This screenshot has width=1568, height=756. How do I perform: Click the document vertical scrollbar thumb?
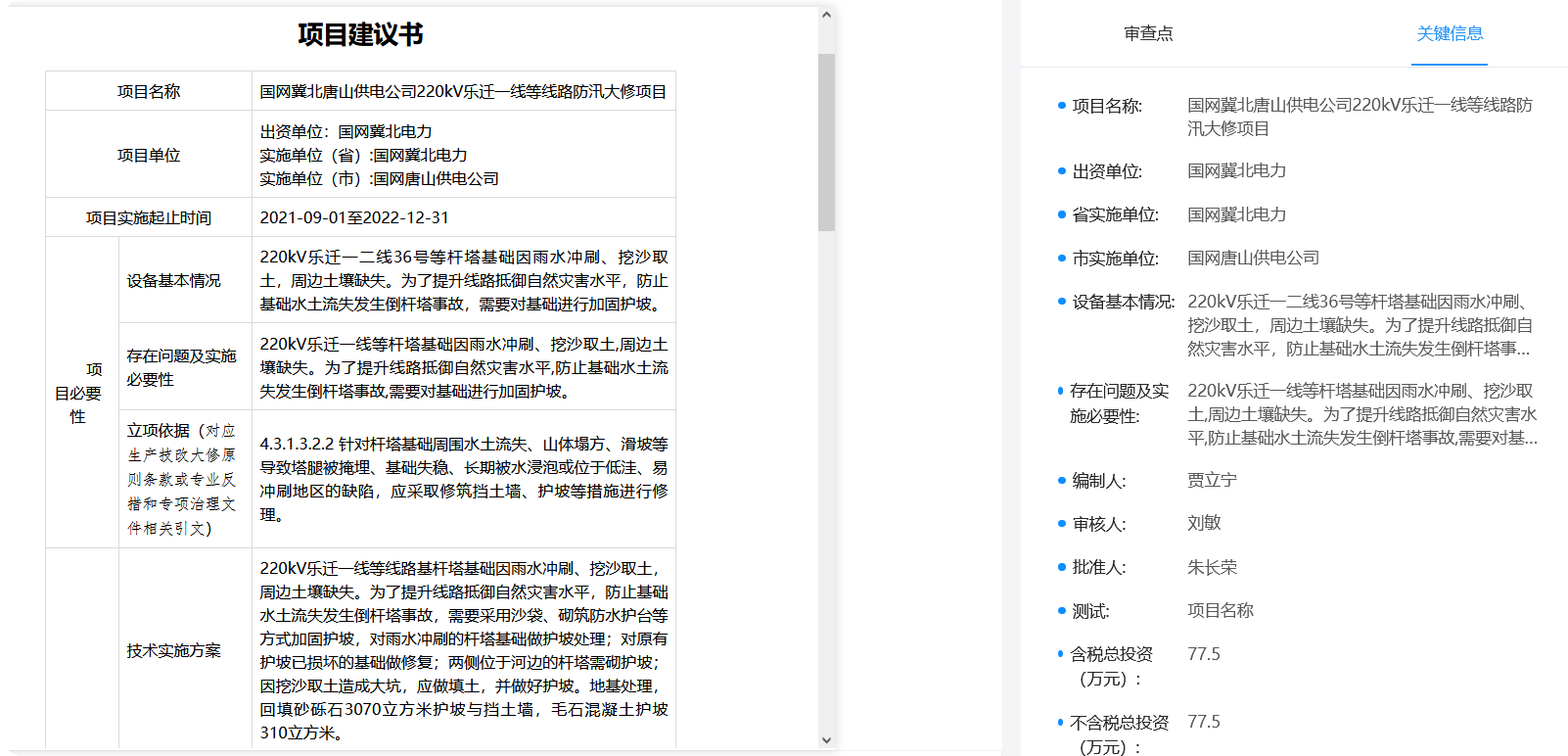pyautogui.click(x=826, y=142)
